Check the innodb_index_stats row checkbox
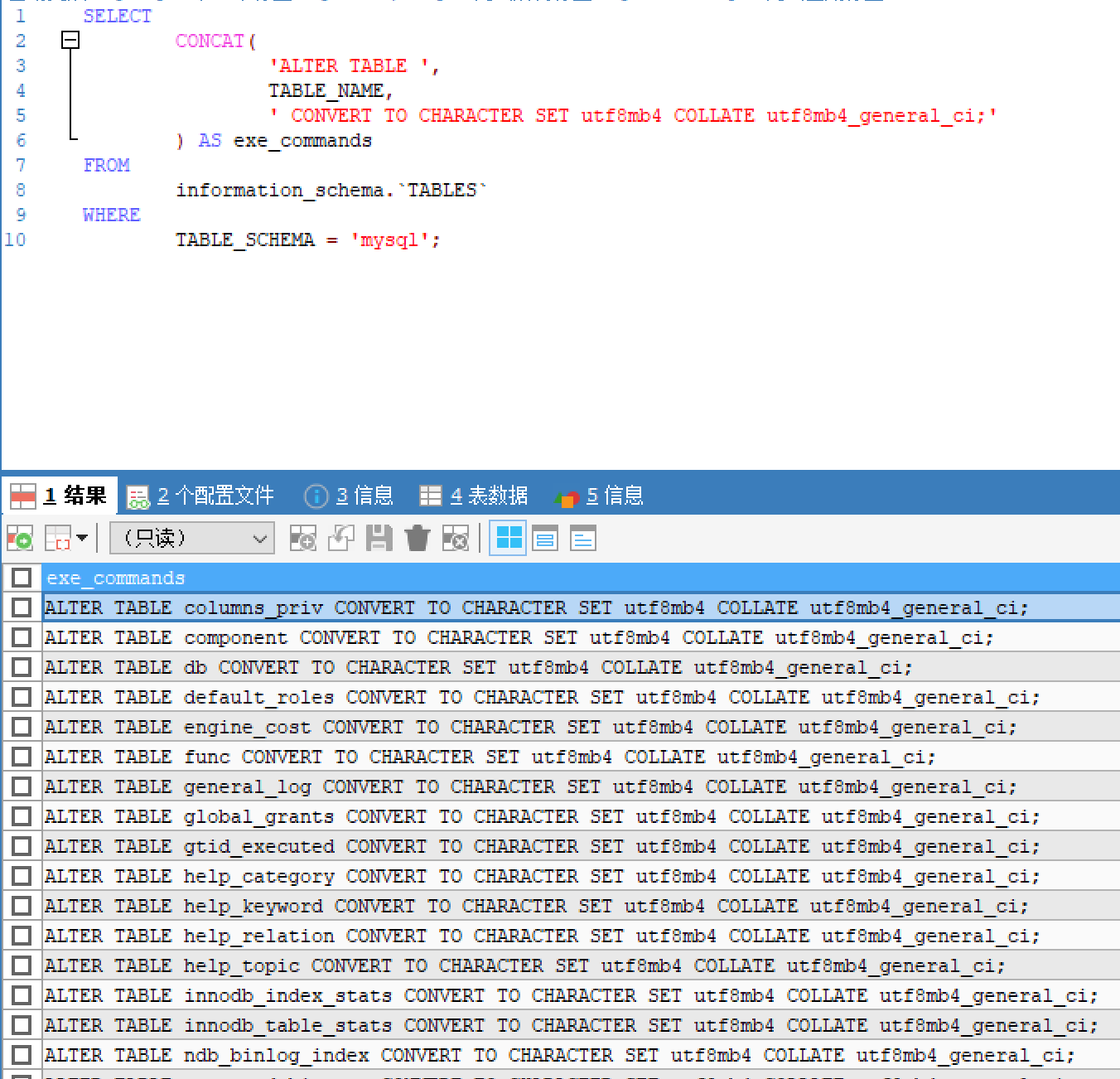This screenshot has width=1120, height=1079. [22, 995]
